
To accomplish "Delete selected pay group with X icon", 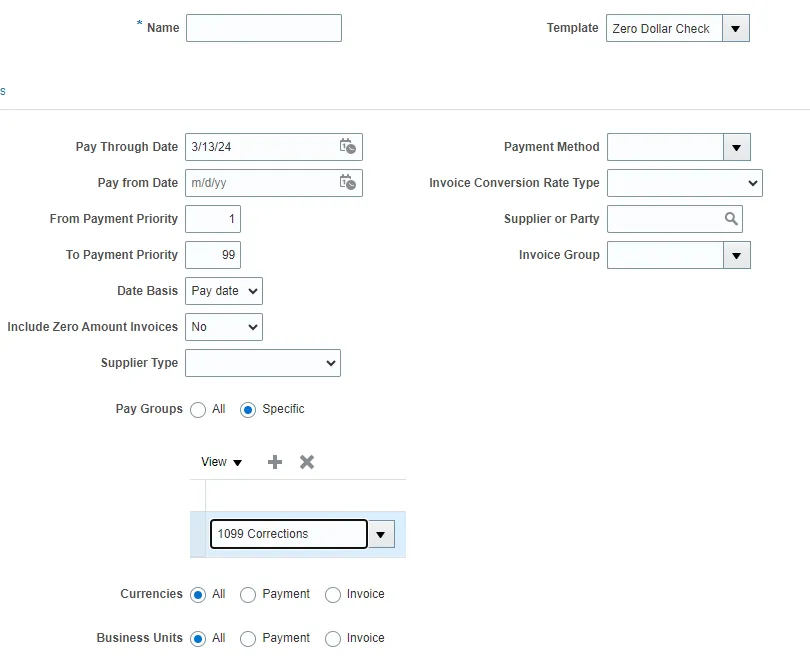I will click(307, 462).
